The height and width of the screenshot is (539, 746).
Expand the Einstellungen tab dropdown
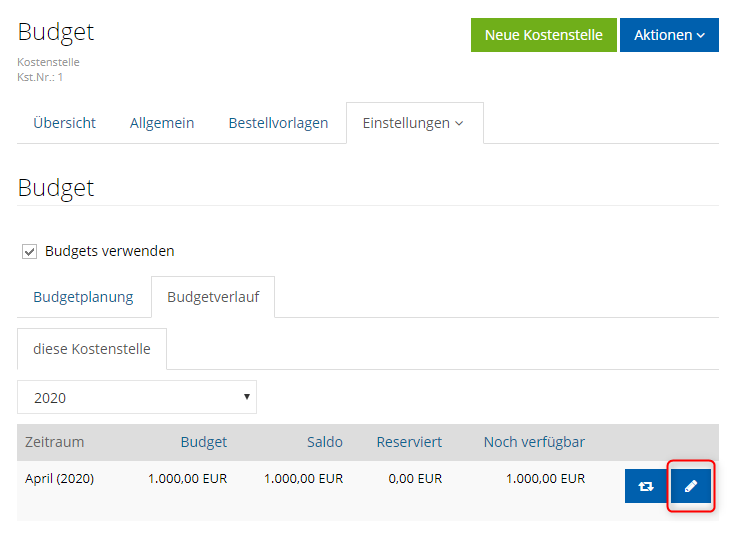(413, 123)
